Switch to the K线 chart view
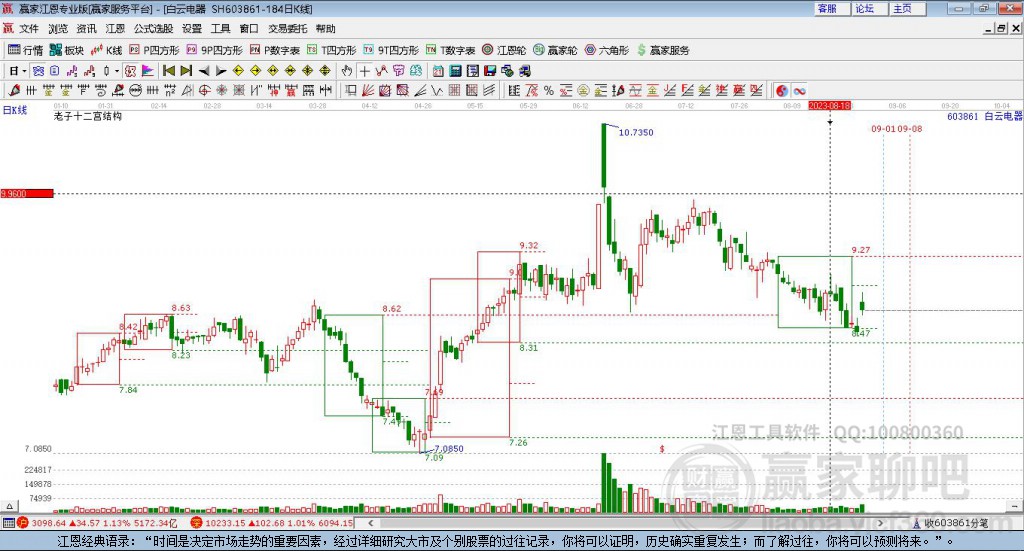 point(106,50)
